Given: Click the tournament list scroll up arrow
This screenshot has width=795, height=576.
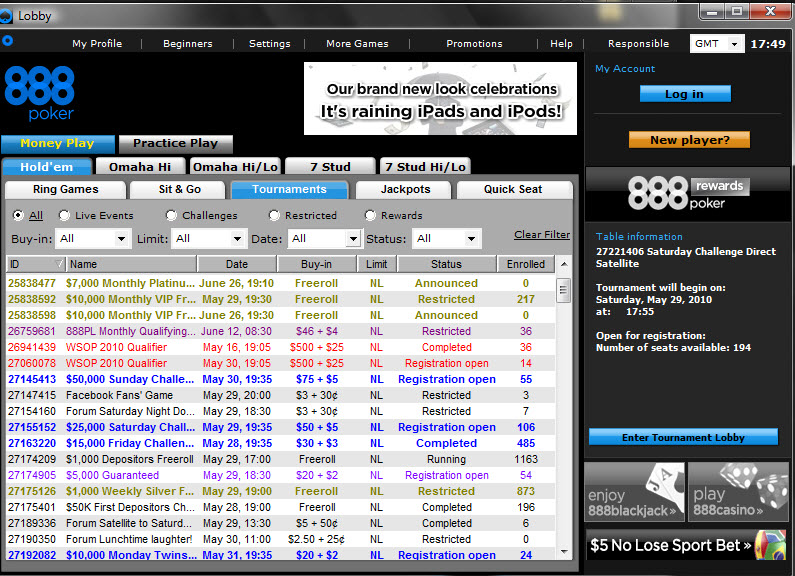Looking at the screenshot, I should (564, 264).
